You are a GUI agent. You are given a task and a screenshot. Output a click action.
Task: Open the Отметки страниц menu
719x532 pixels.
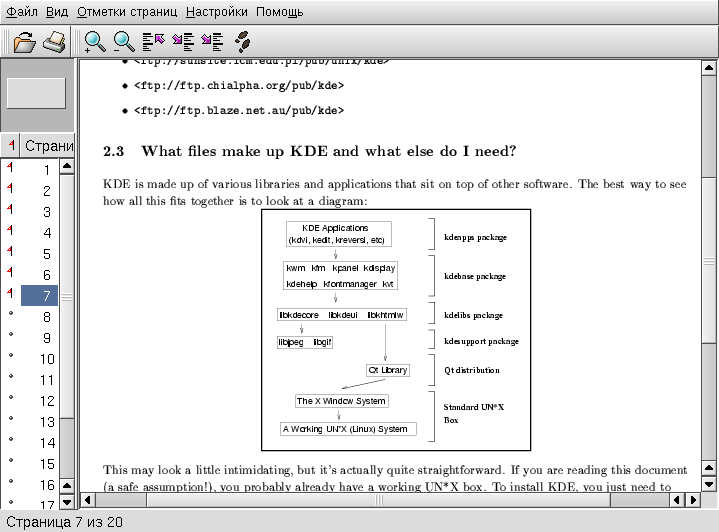point(127,12)
